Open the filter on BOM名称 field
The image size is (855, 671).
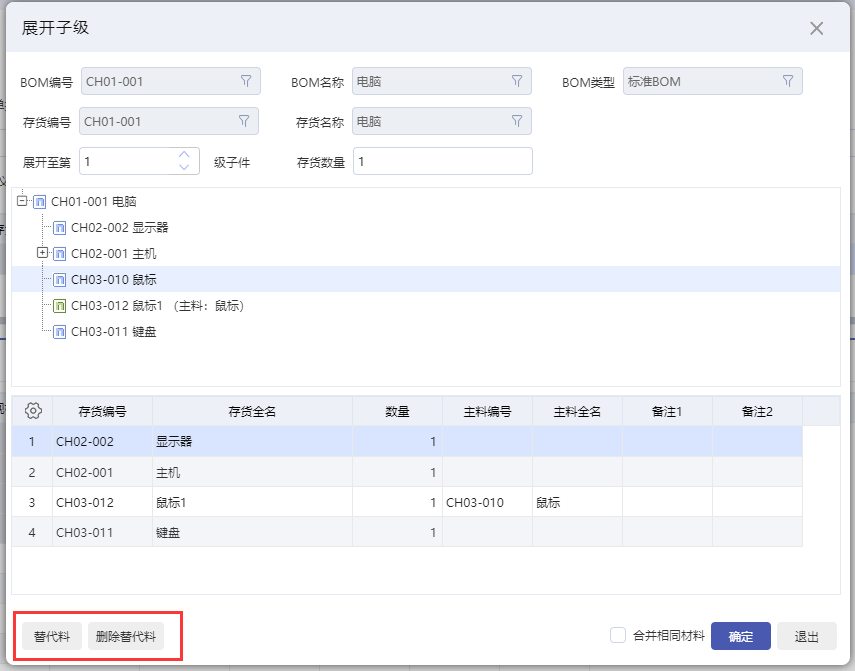point(517,81)
